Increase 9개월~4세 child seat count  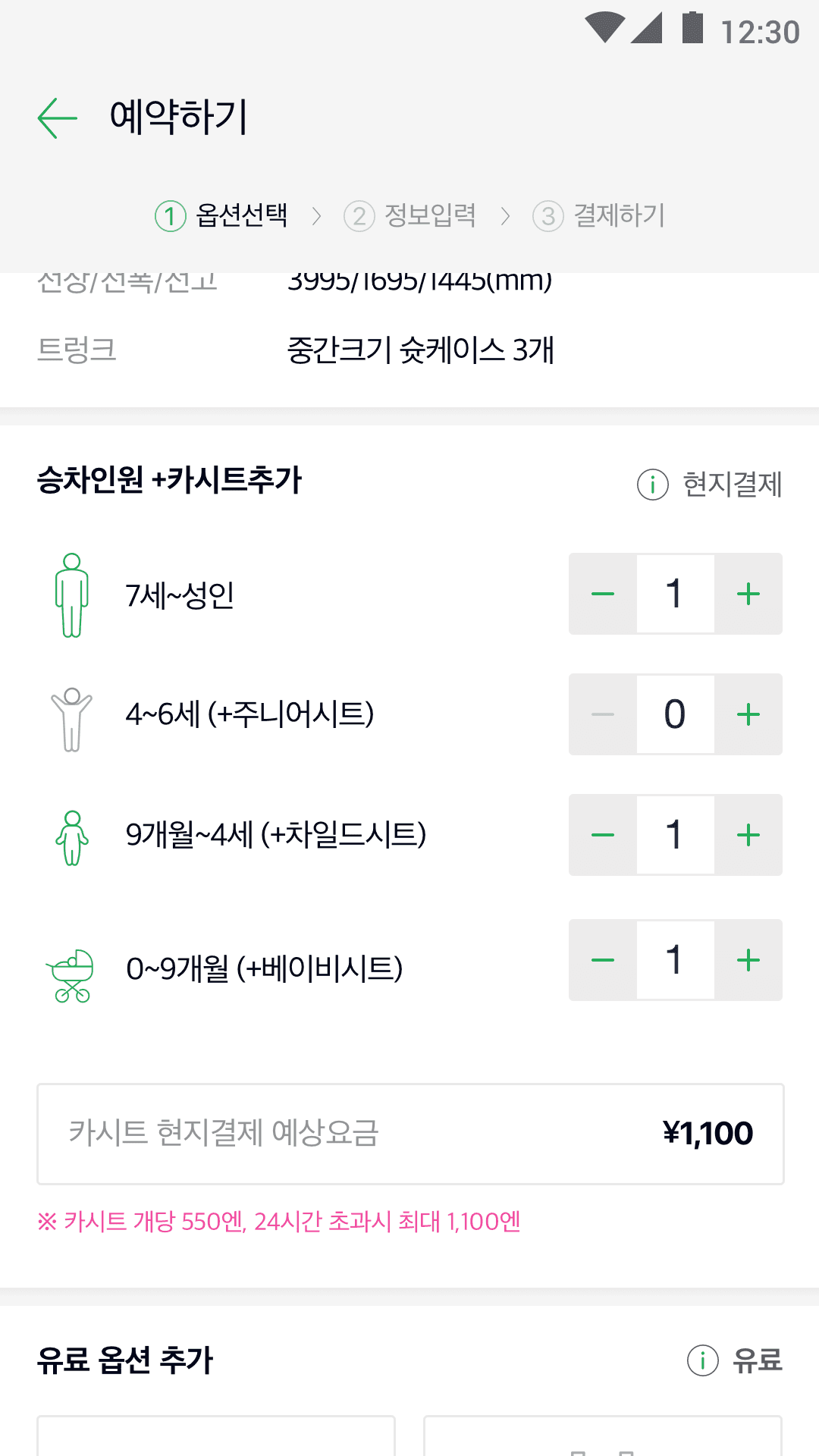[748, 835]
